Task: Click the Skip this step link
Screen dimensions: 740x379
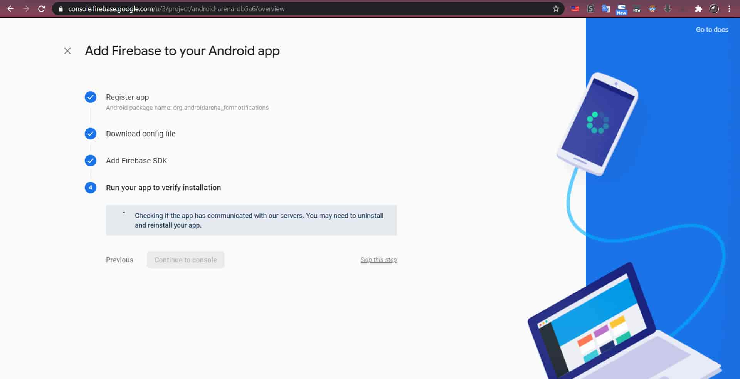Action: (378, 260)
